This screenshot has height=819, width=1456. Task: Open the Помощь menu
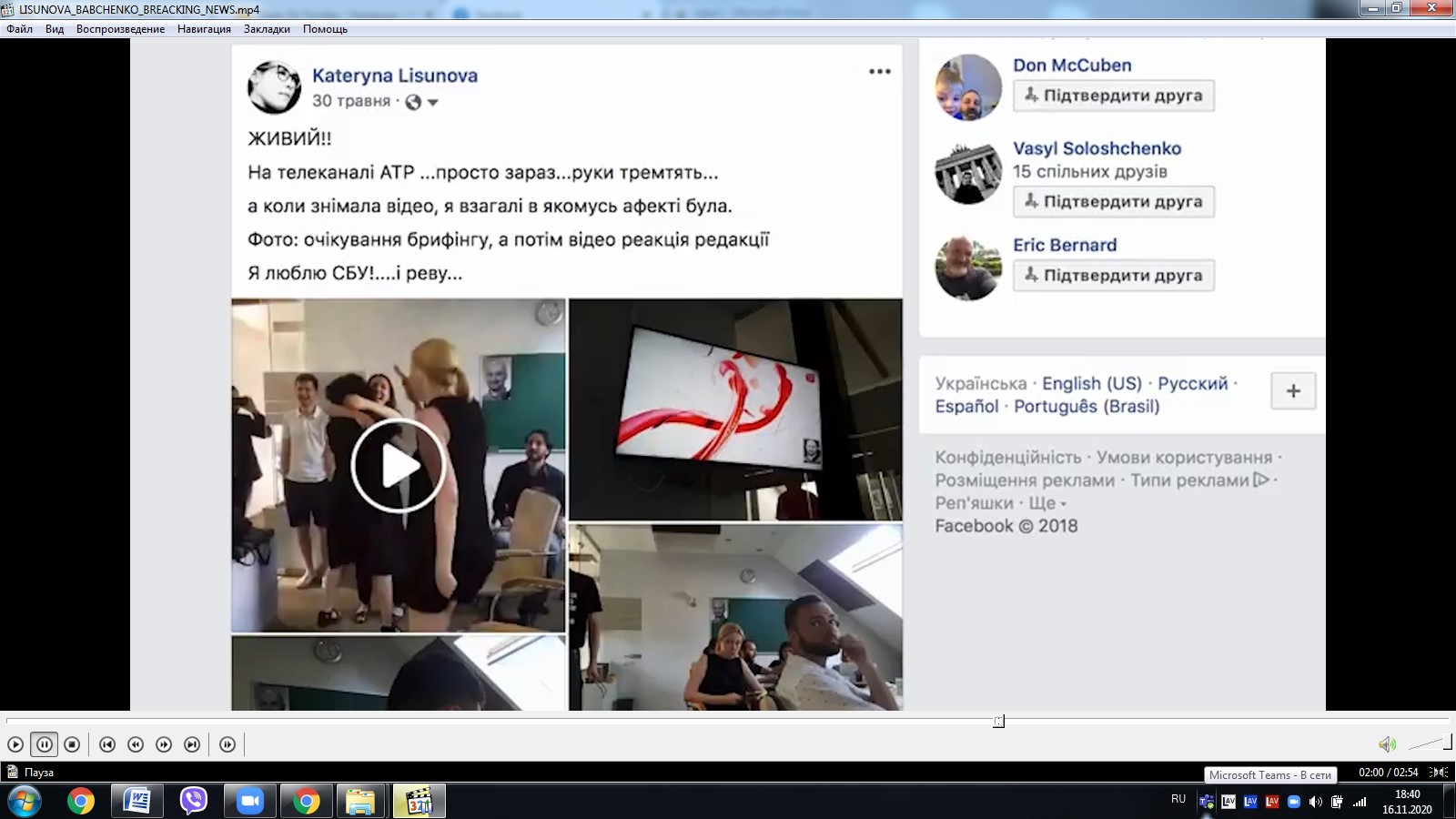[325, 29]
